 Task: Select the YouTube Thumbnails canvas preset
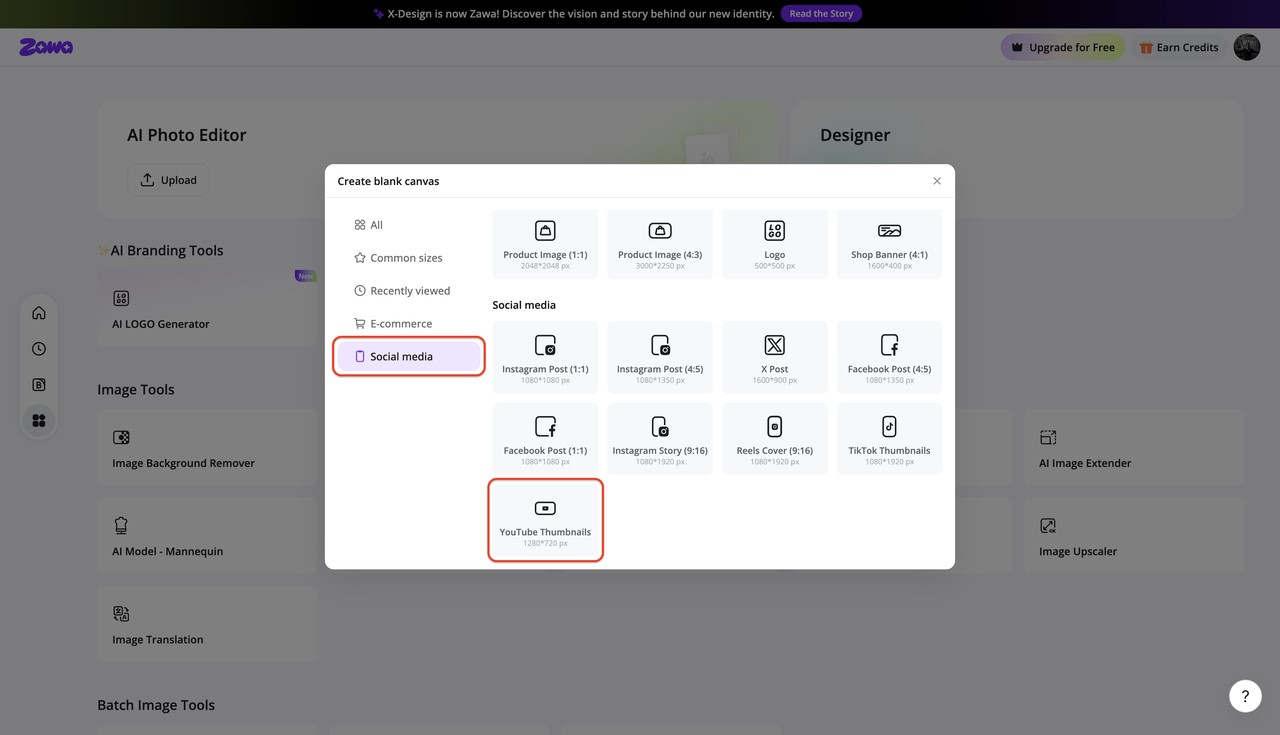pos(545,520)
